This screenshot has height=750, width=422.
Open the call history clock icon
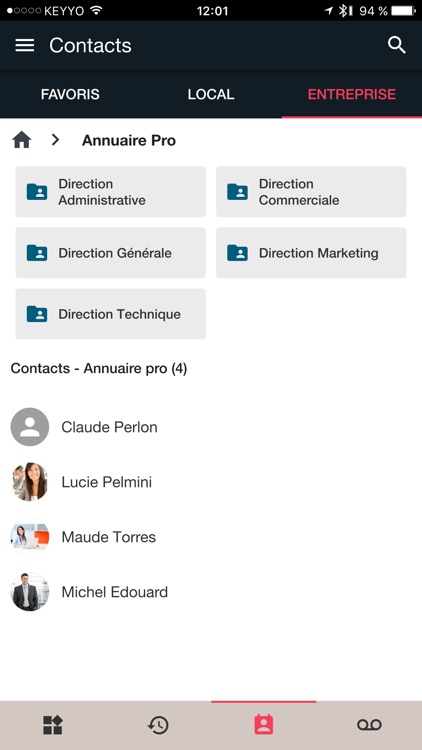click(158, 725)
